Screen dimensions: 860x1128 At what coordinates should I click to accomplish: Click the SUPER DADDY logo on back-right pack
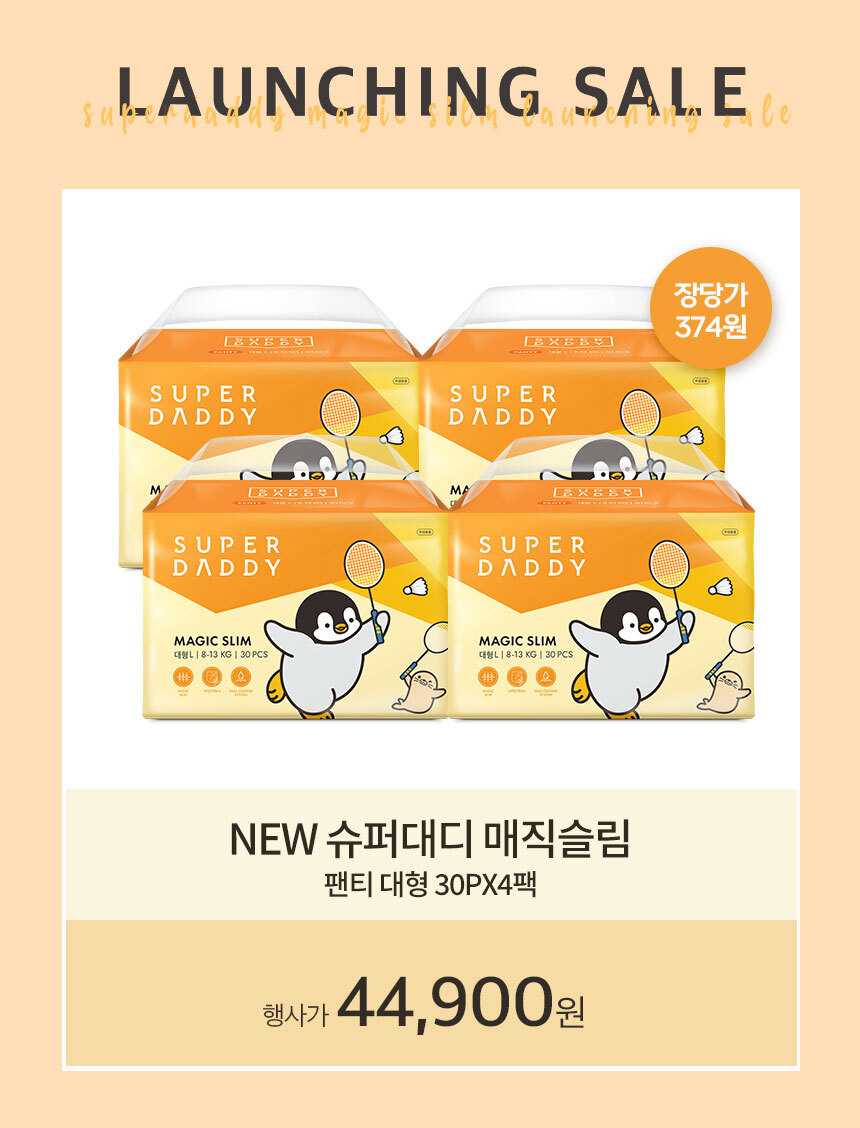502,405
